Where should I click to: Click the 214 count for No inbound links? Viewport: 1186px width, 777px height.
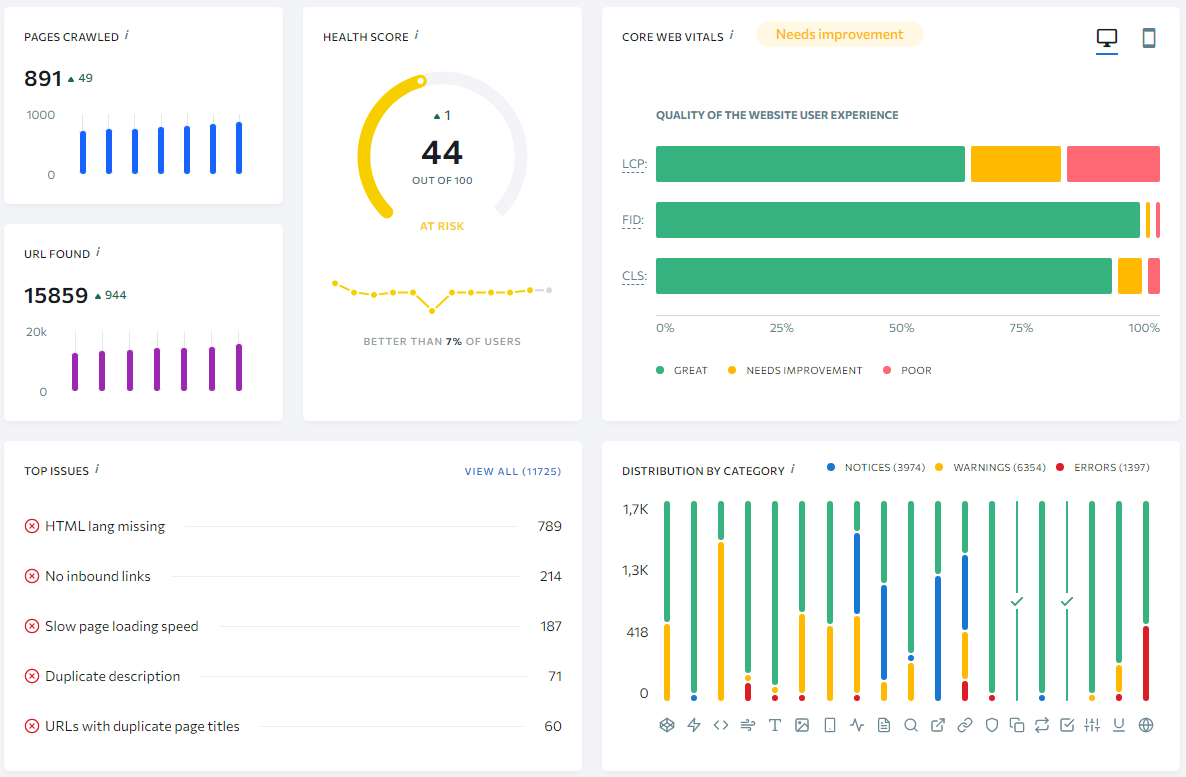click(x=551, y=576)
